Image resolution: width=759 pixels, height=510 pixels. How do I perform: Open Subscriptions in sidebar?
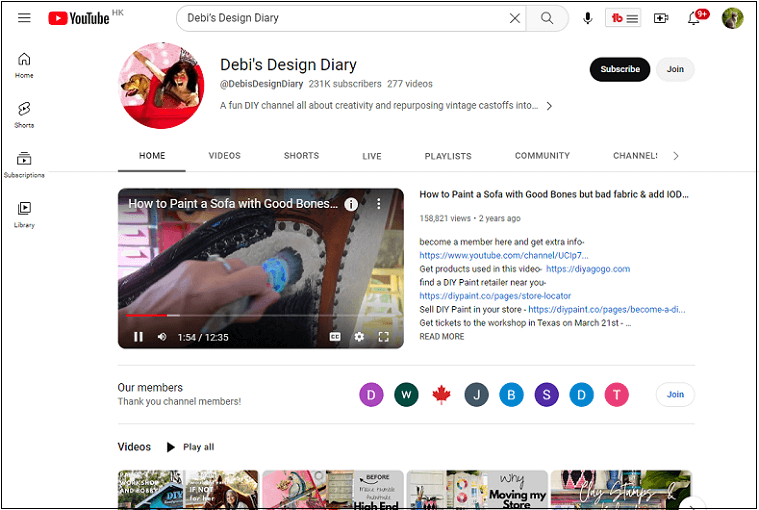(x=24, y=165)
